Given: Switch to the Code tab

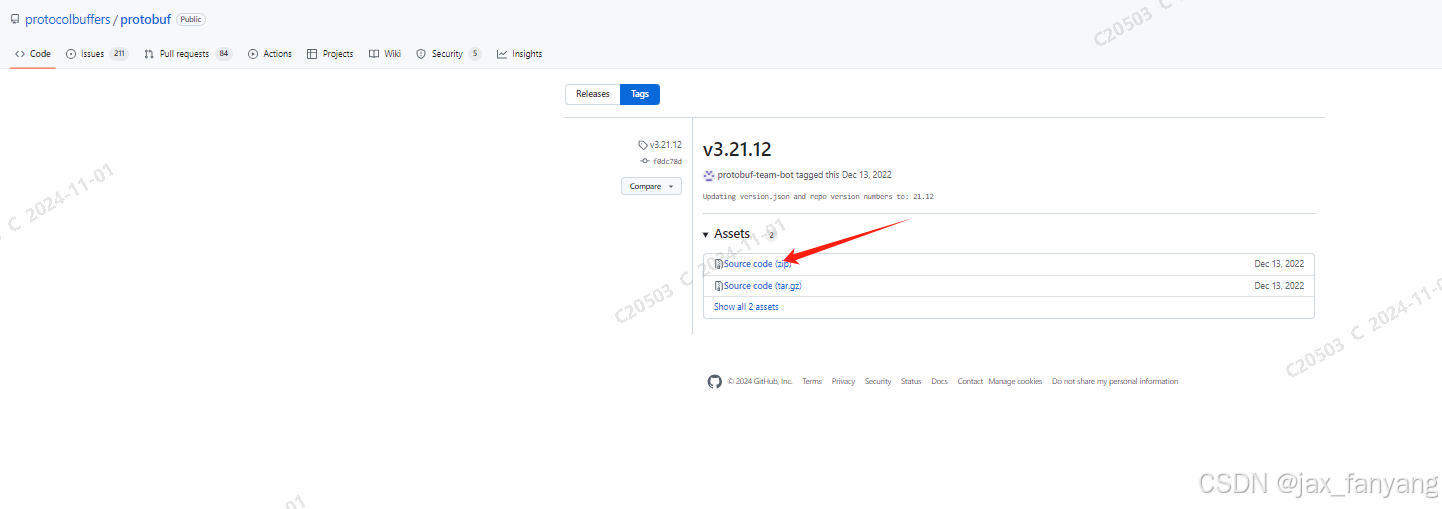Looking at the screenshot, I should pyautogui.click(x=33, y=54).
